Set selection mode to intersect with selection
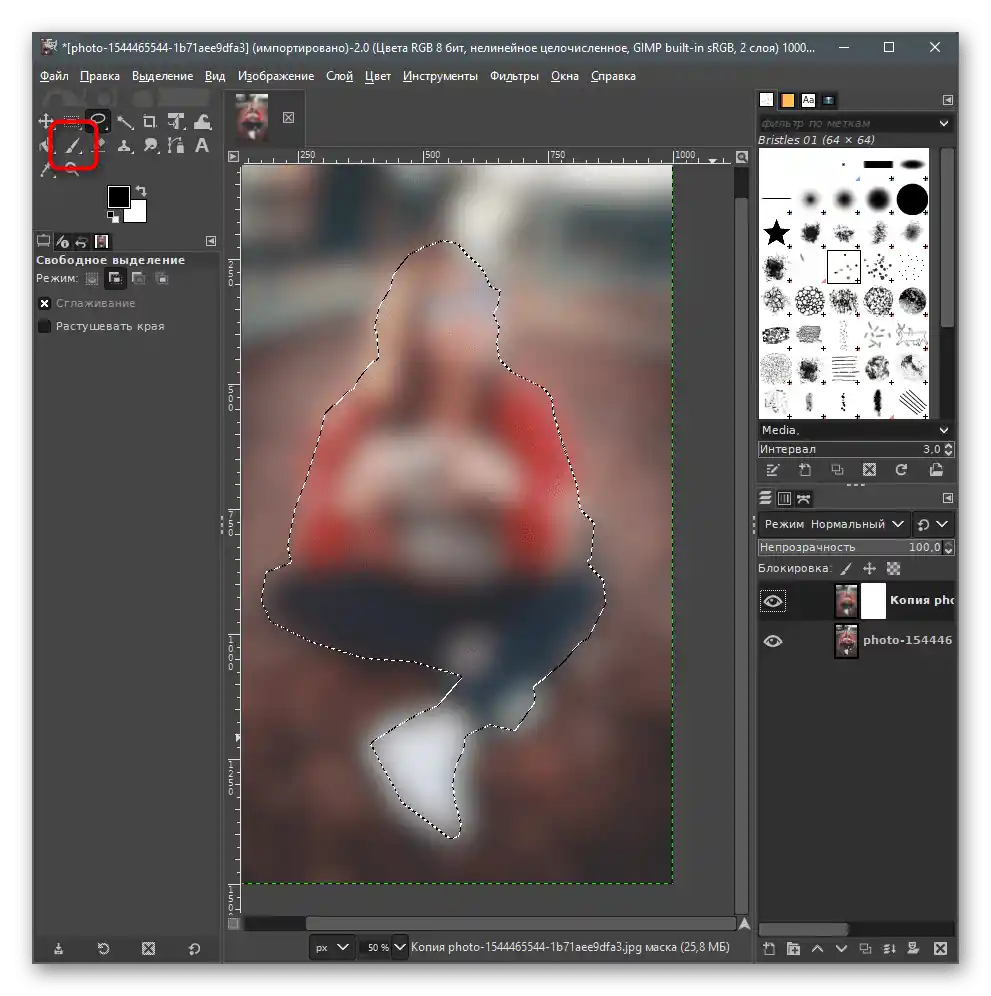The width and height of the screenshot is (991, 996). [162, 278]
